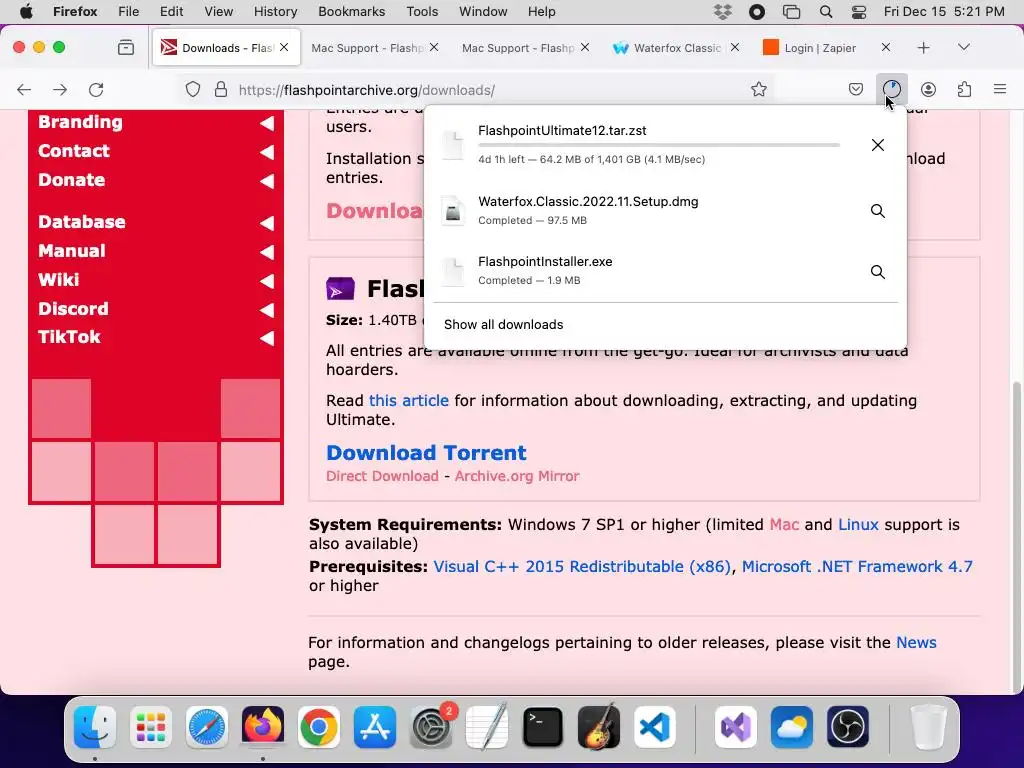Open Microsoft .NET Framework 4.7 link

pyautogui.click(x=857, y=566)
